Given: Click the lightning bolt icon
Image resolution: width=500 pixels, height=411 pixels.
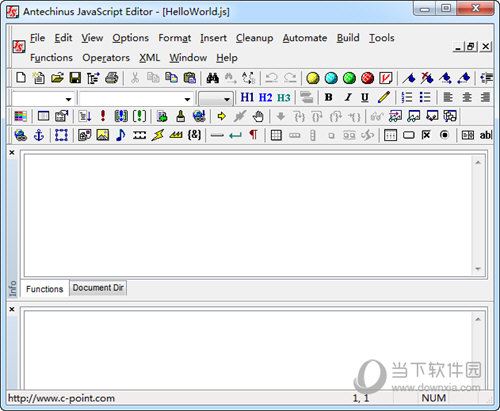Looking at the screenshot, I should click(x=157, y=135).
